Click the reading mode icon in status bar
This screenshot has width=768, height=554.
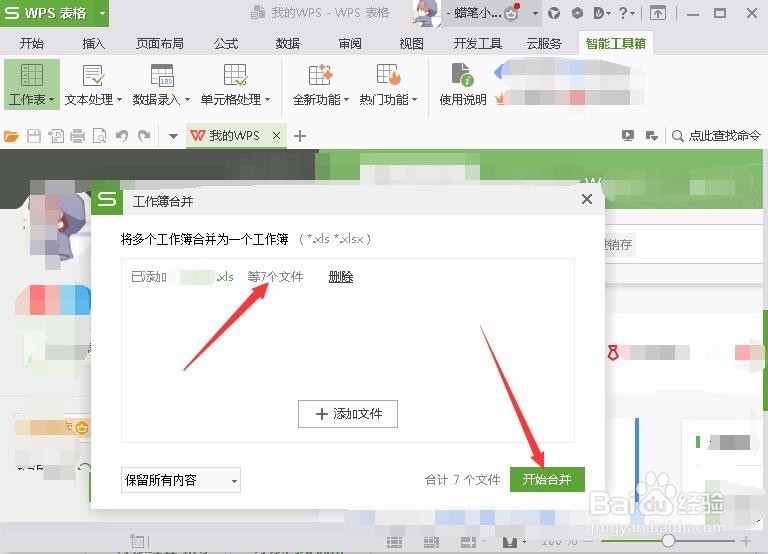pos(468,542)
